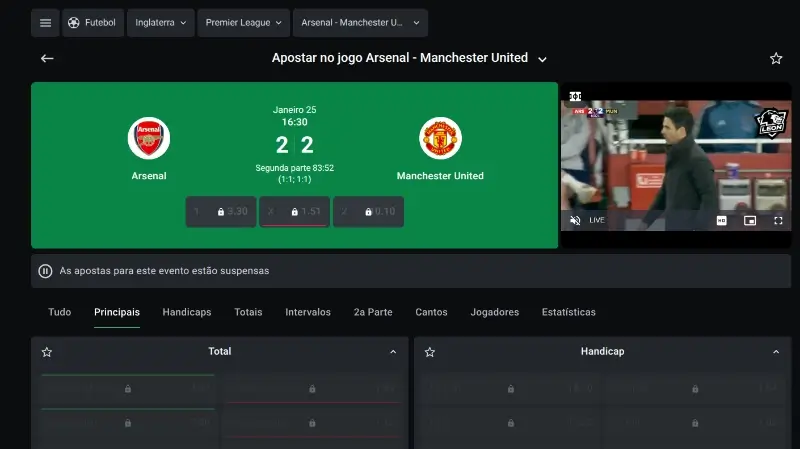
Task: Switch to the Jogadores tab
Action: pyautogui.click(x=494, y=312)
